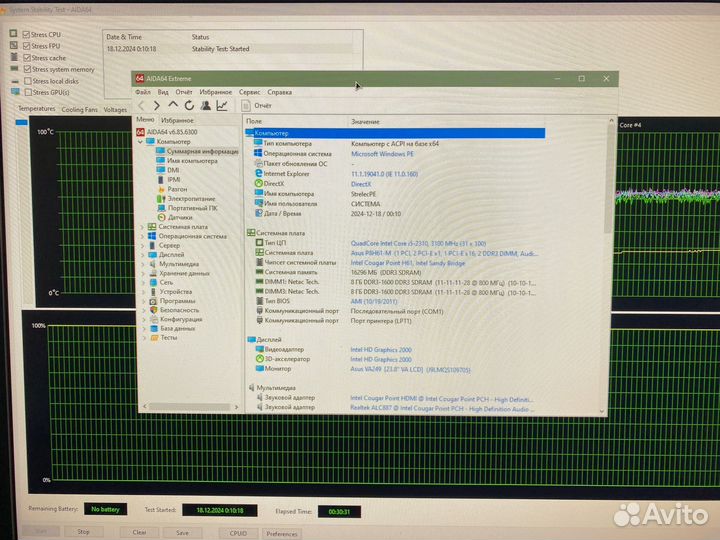Open the QuadCore Intel Core i5-2310 link

coord(418,243)
